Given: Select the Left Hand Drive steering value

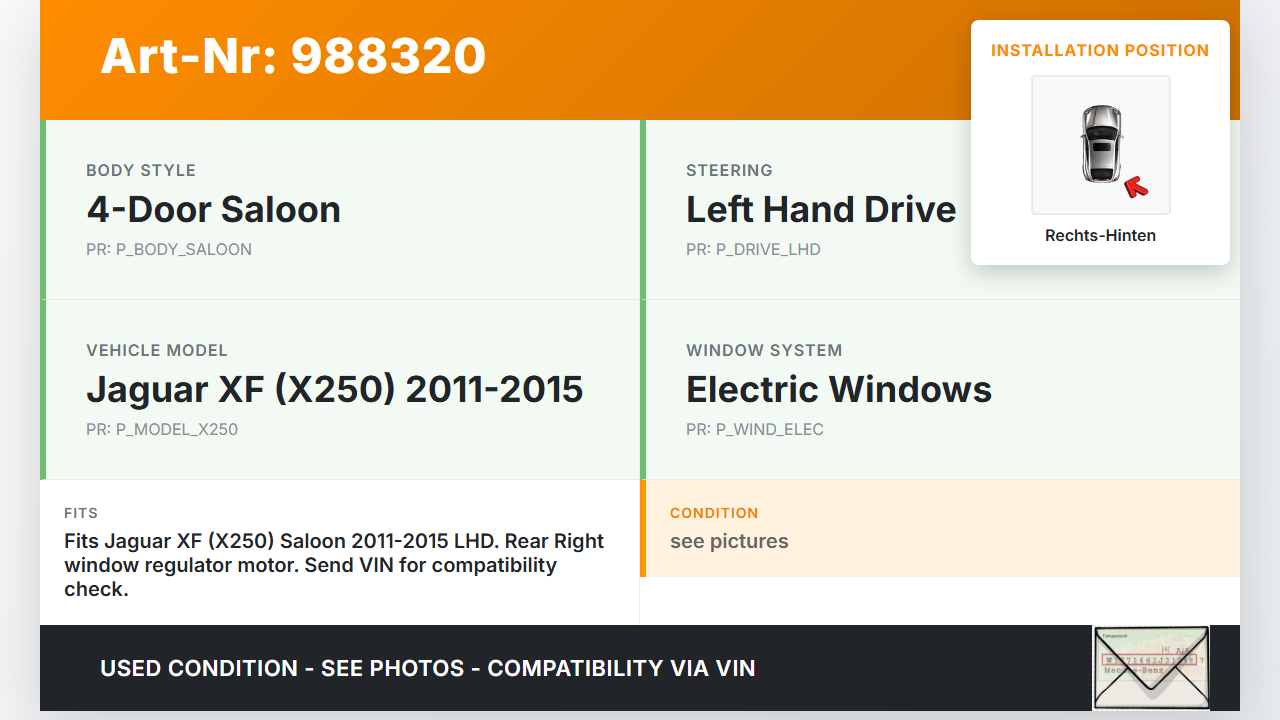Looking at the screenshot, I should click(820, 209).
